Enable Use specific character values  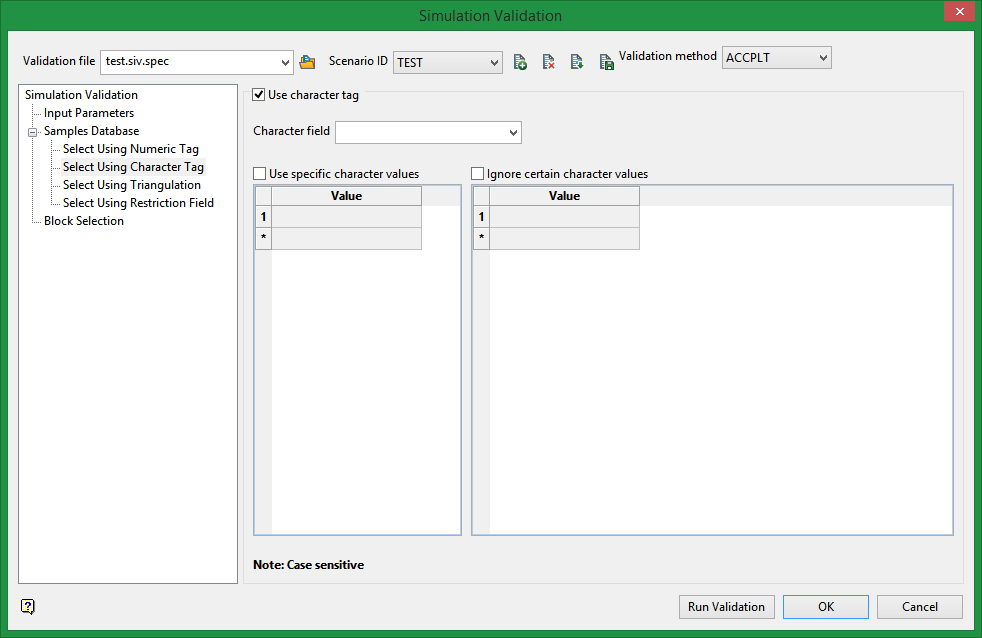[x=261, y=174]
